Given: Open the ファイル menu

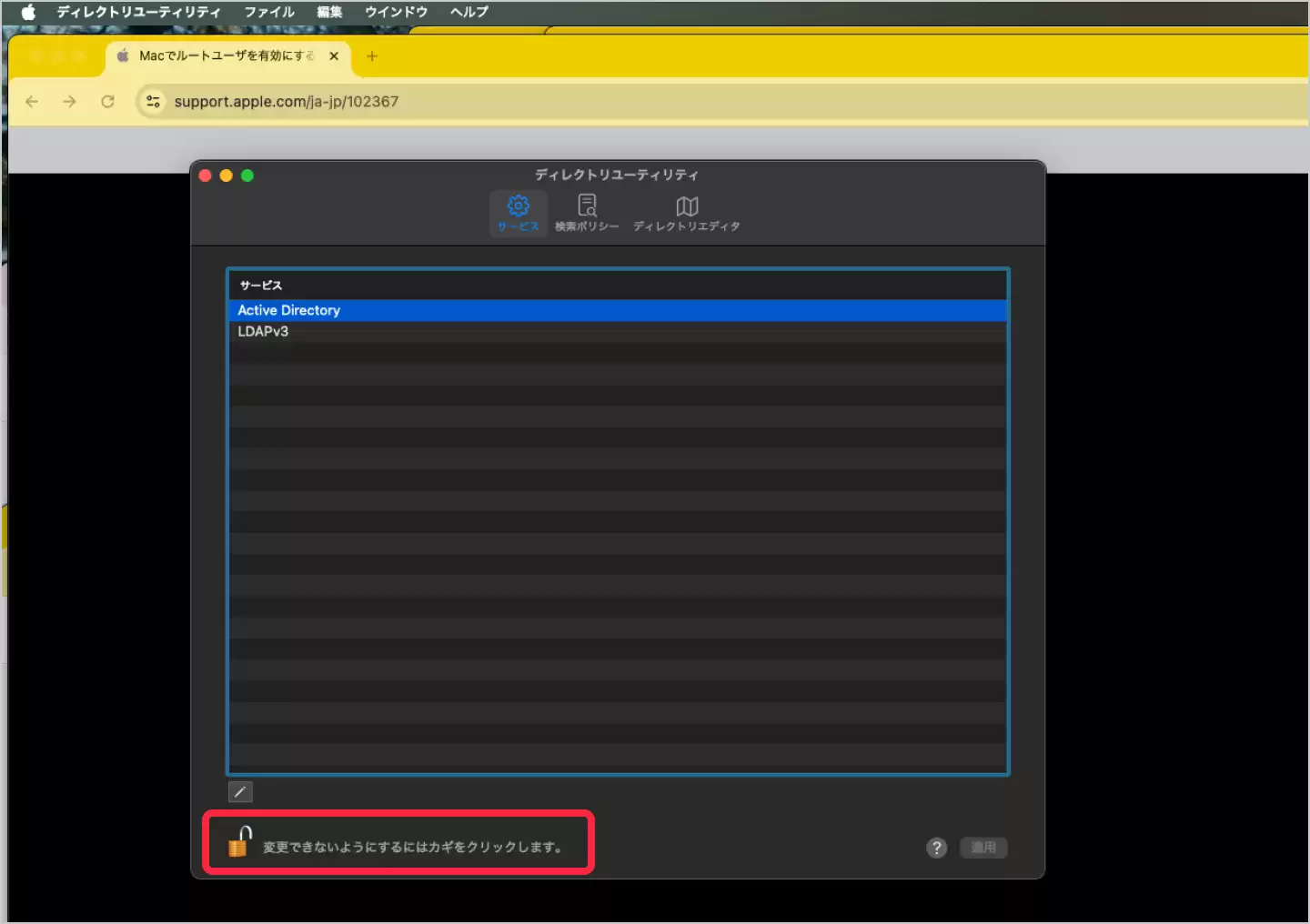Looking at the screenshot, I should 269,12.
